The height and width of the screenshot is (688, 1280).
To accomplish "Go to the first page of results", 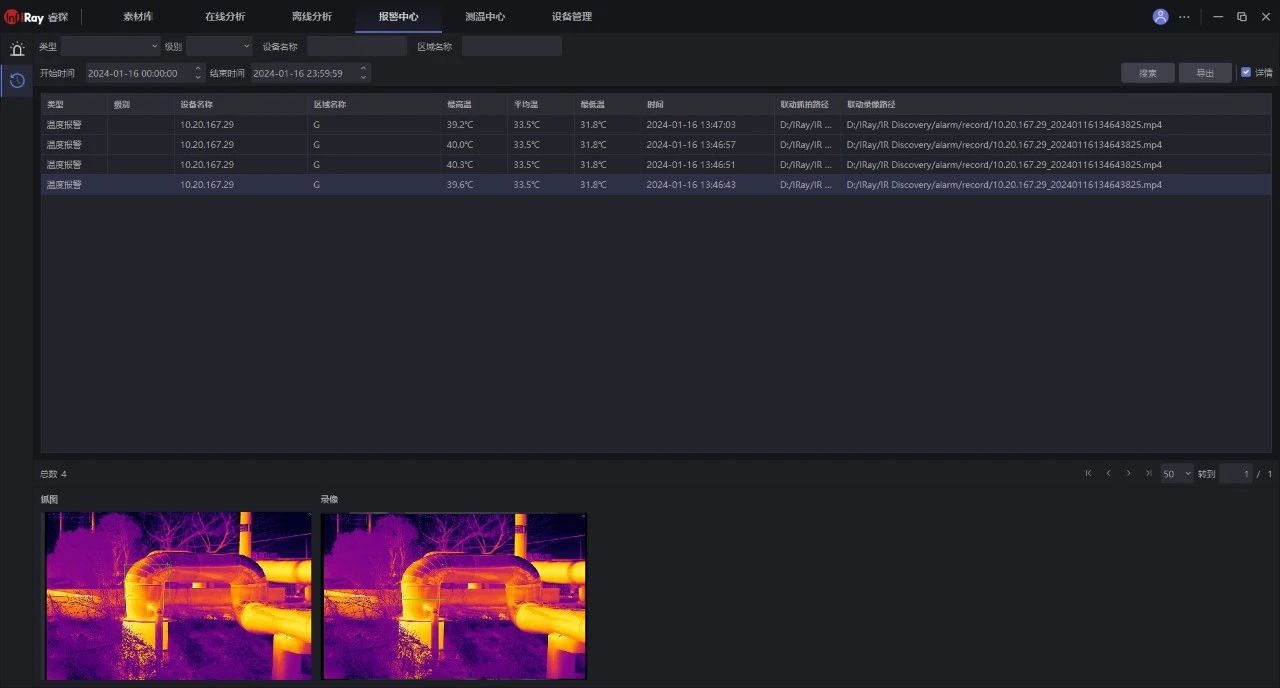I will (1088, 473).
